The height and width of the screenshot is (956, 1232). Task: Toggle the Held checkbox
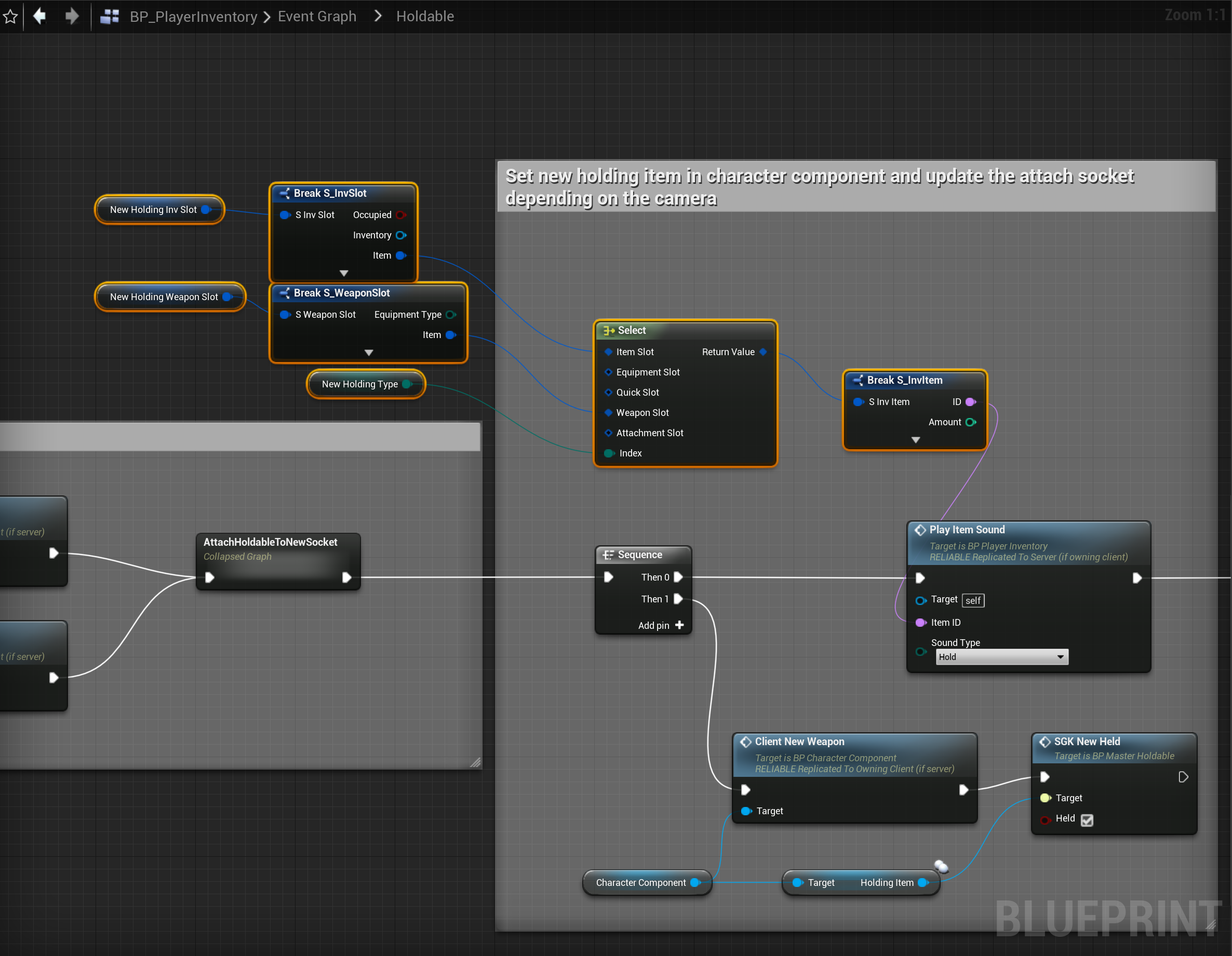tap(1087, 820)
